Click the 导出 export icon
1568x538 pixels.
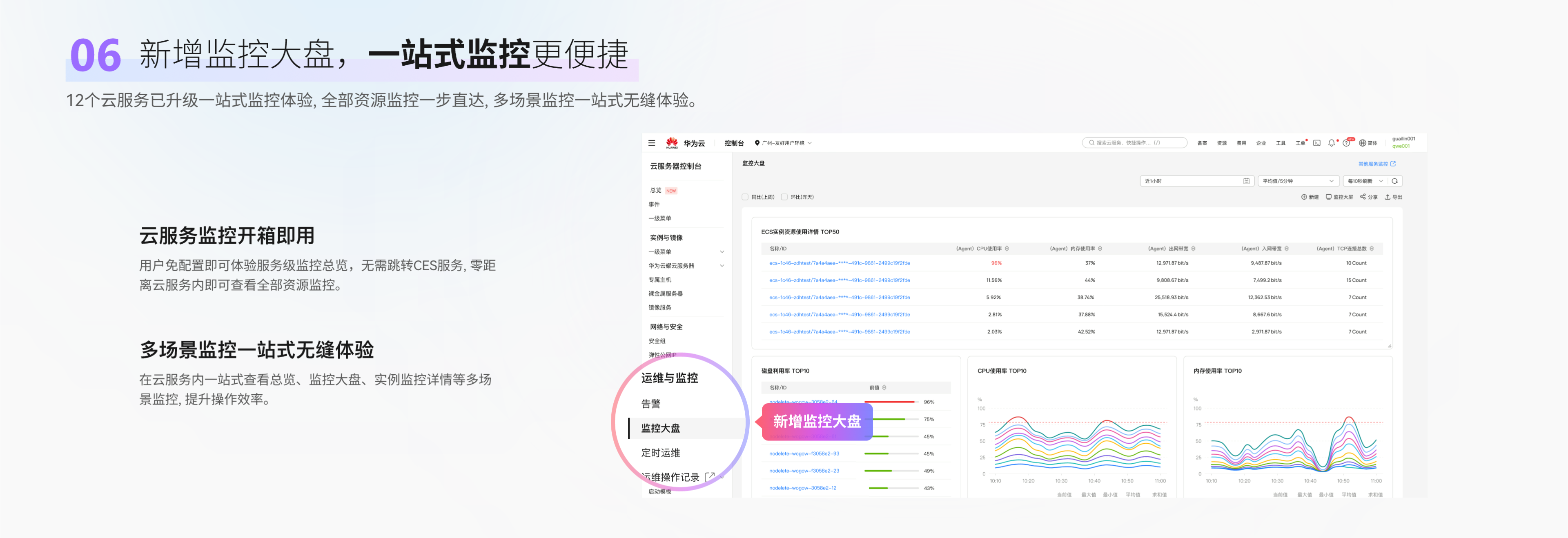[1387, 197]
